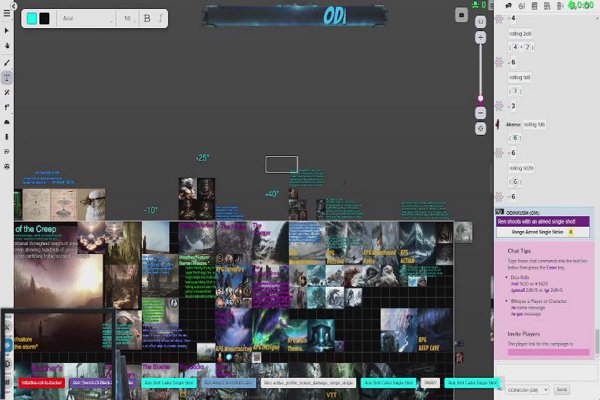Switch to the Journal tab
The width and height of the screenshot is (600, 400).
click(x=535, y=6)
